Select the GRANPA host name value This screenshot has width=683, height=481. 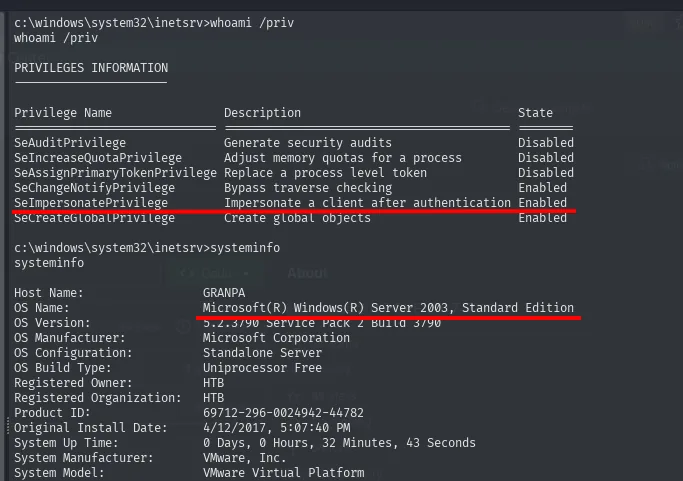pyautogui.click(x=224, y=293)
